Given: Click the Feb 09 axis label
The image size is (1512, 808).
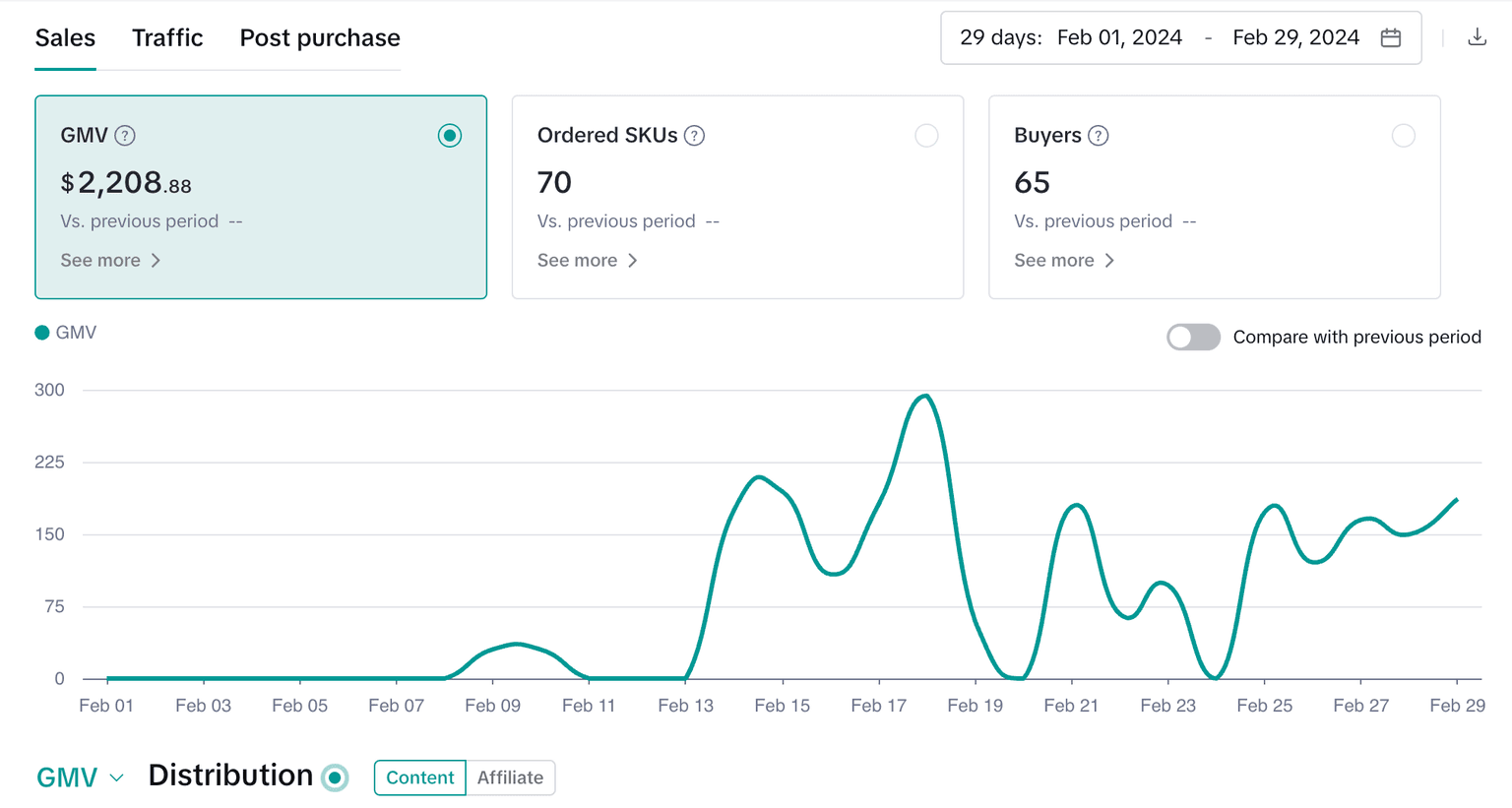Looking at the screenshot, I should 492,706.
